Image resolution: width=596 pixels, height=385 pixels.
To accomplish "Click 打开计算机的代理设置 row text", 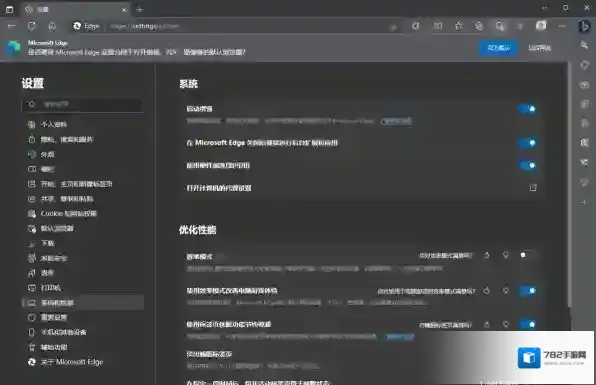I will click(219, 188).
